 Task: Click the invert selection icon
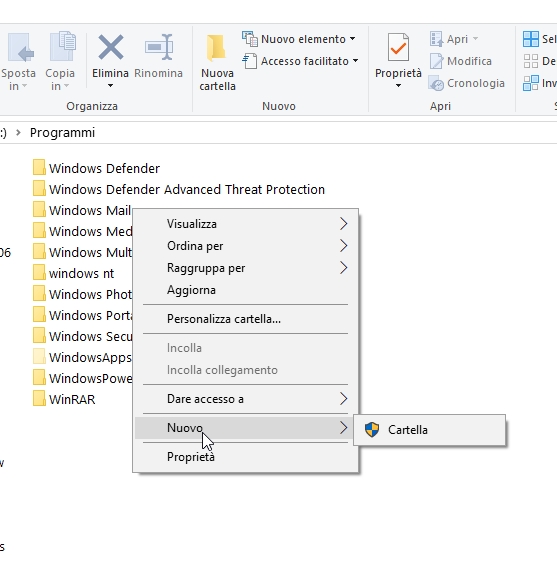pyautogui.click(x=531, y=83)
